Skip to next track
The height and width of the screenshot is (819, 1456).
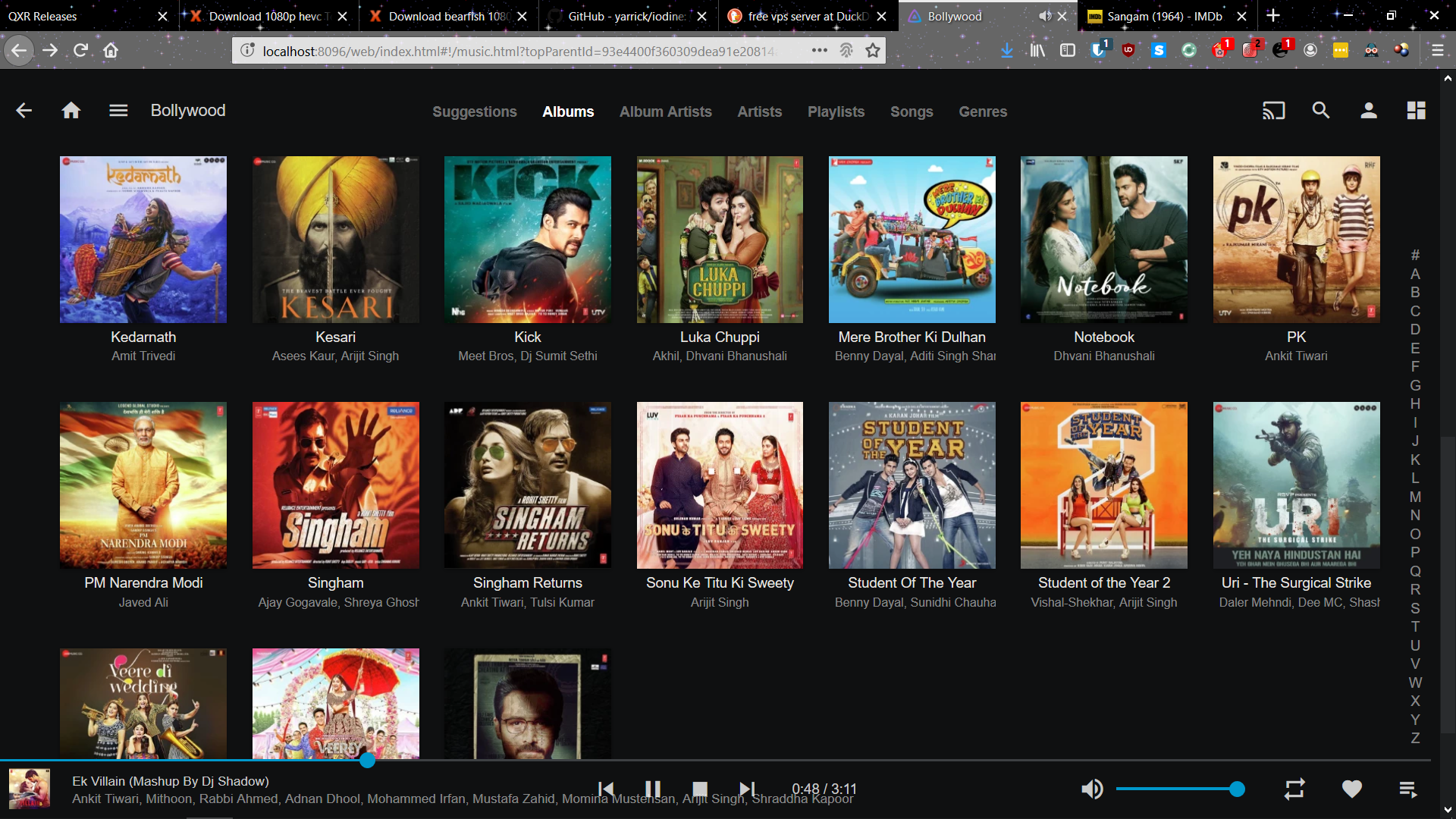[x=747, y=789]
